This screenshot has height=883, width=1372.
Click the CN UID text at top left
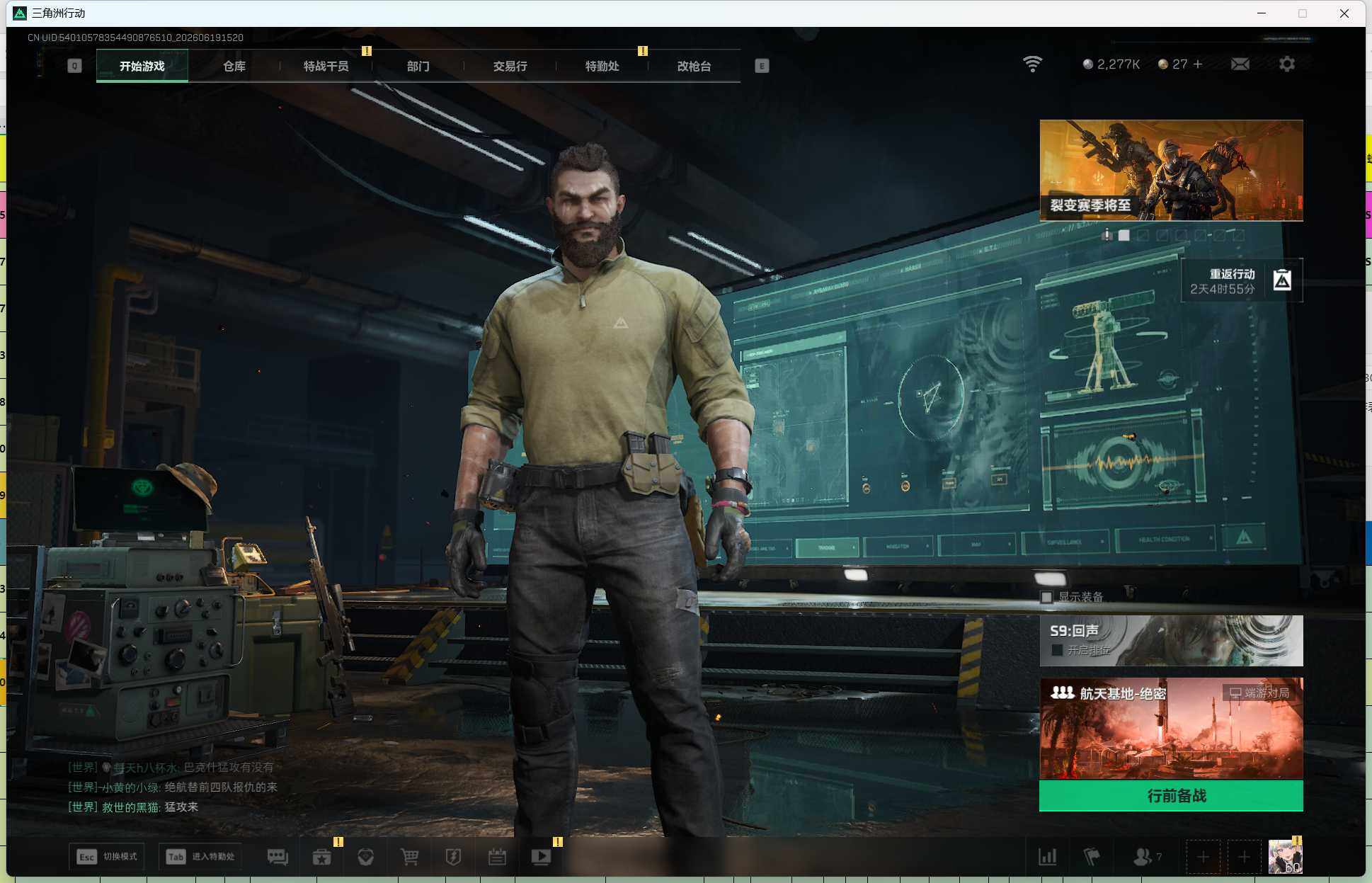pyautogui.click(x=135, y=38)
